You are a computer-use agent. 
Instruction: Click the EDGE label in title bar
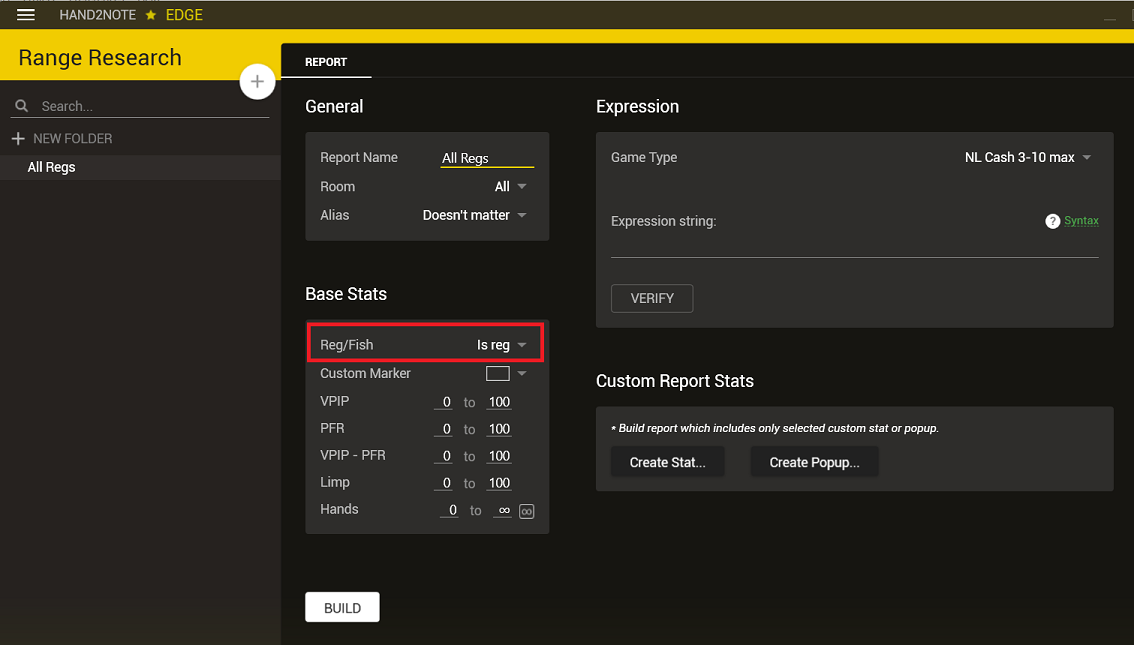pyautogui.click(x=184, y=14)
